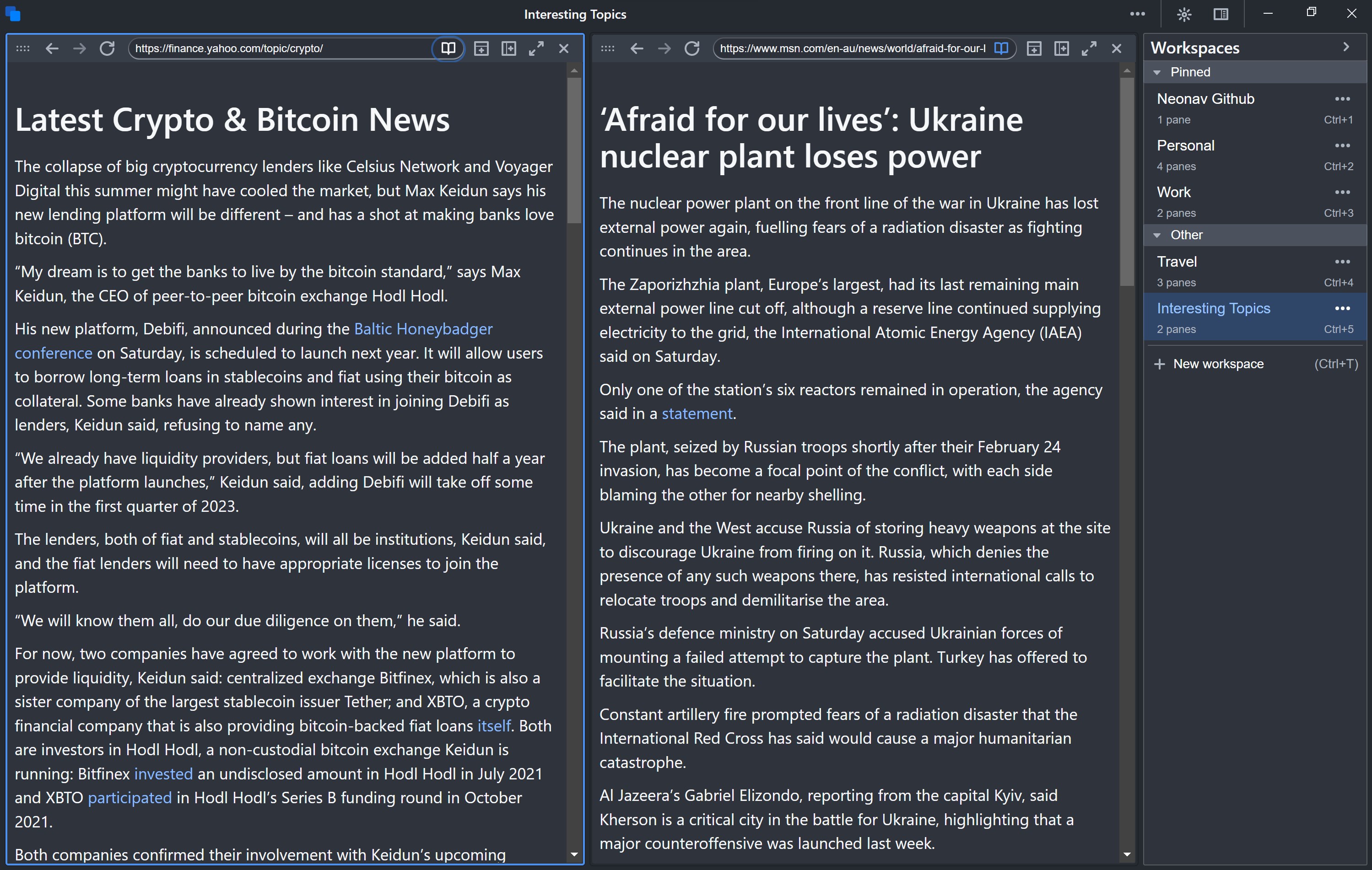The width and height of the screenshot is (1372, 870).
Task: Open the Baltic Honeybadger link
Action: click(x=423, y=329)
